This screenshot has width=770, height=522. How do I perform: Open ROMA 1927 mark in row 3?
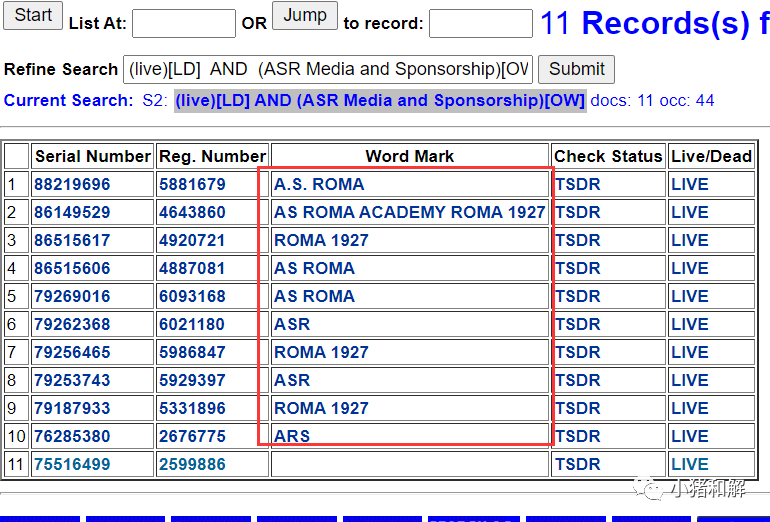click(x=321, y=240)
